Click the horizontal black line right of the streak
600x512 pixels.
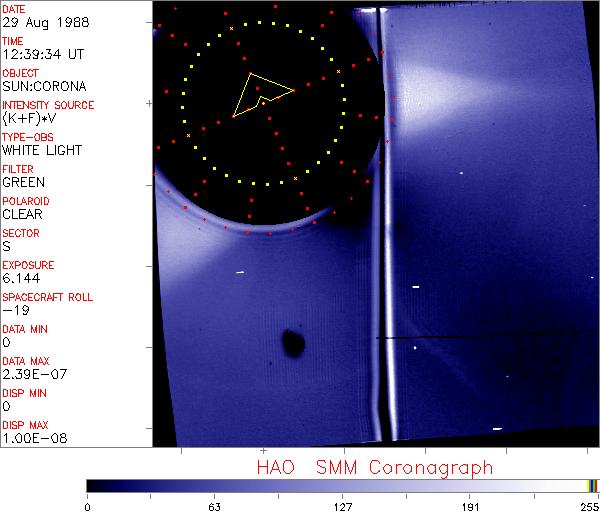[x=480, y=338]
